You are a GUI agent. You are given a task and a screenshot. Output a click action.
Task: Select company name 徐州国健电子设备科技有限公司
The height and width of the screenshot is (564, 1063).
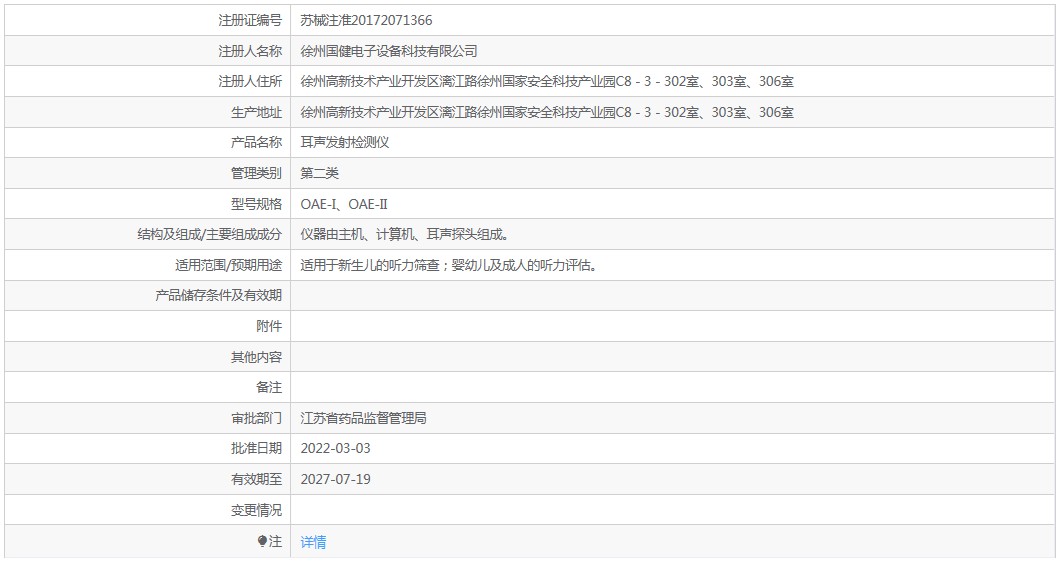(389, 51)
